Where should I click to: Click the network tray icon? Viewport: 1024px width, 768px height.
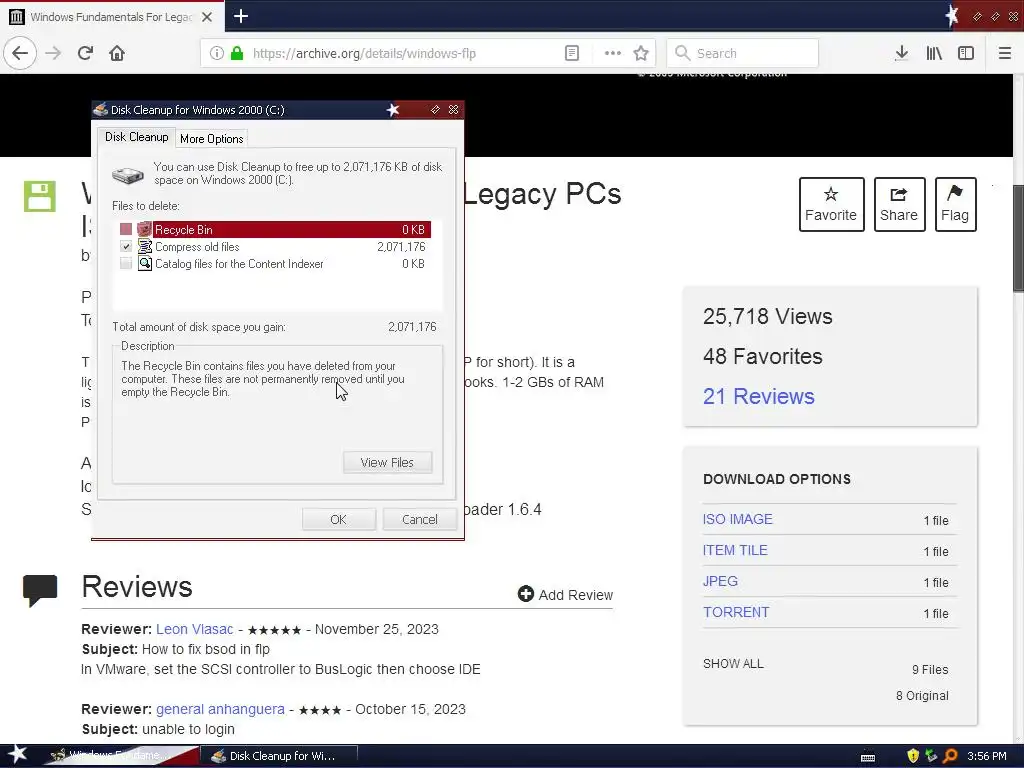click(x=931, y=756)
